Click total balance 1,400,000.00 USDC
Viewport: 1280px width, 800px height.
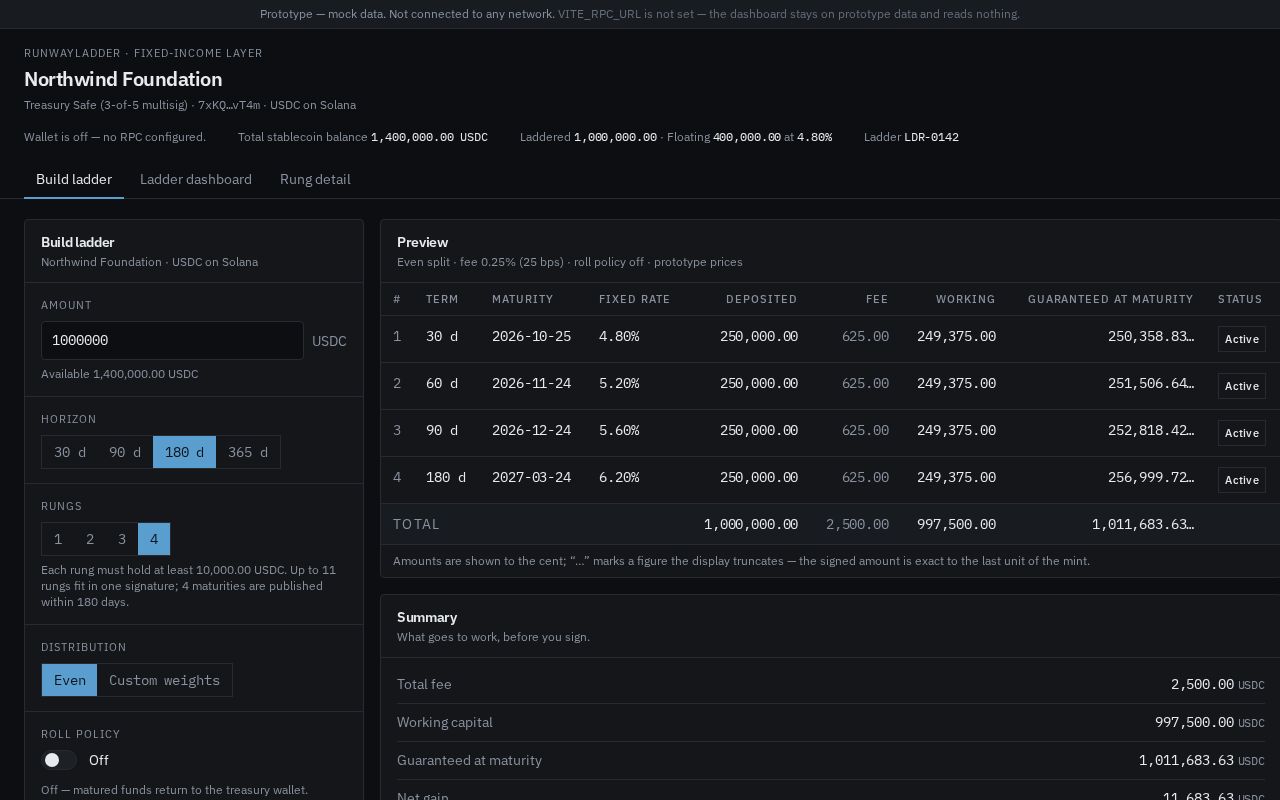click(x=429, y=137)
